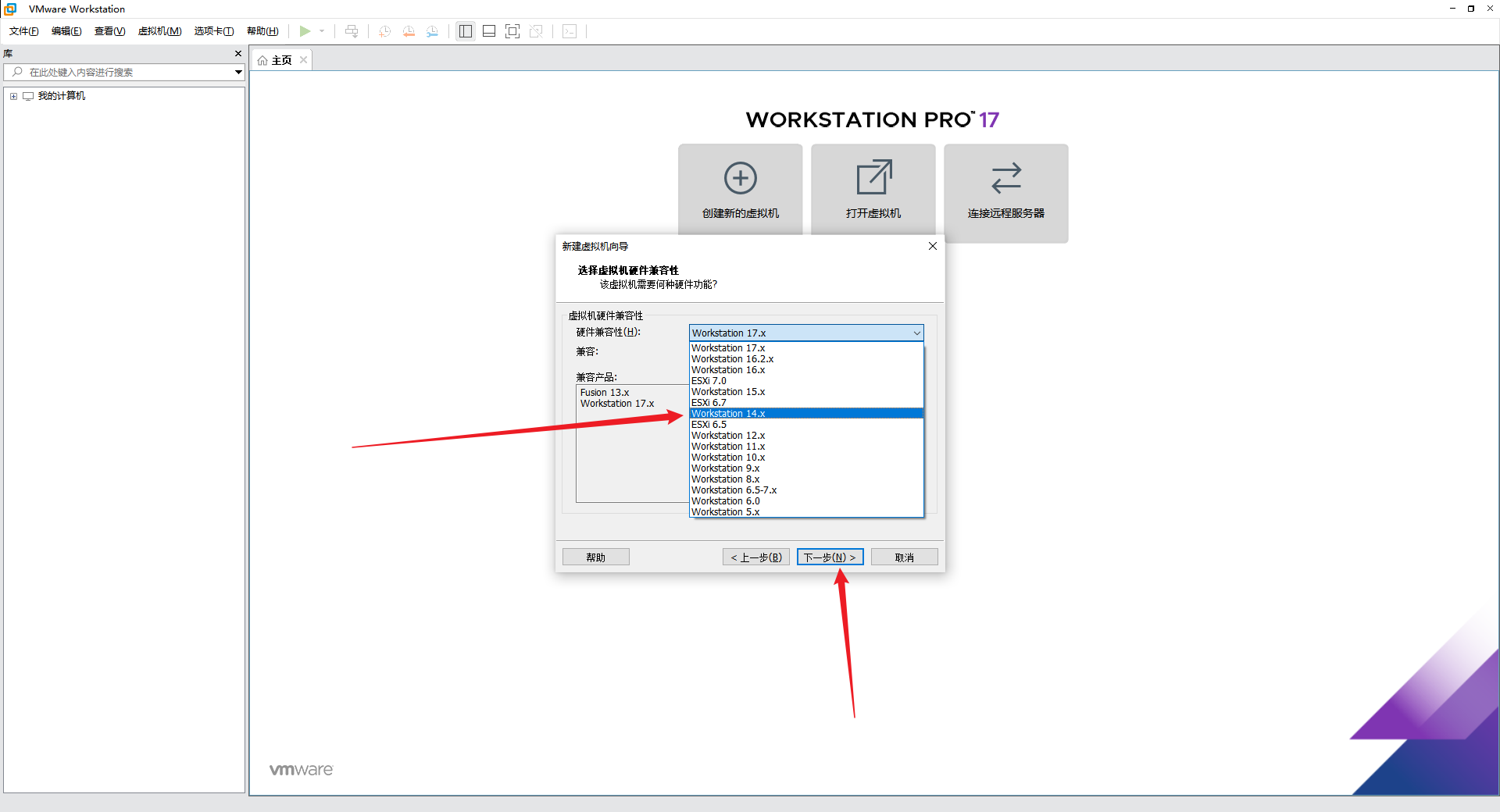Screen dimensions: 1500x812
Task: Choose Workstation 17.x in dropdown list
Action: point(806,348)
